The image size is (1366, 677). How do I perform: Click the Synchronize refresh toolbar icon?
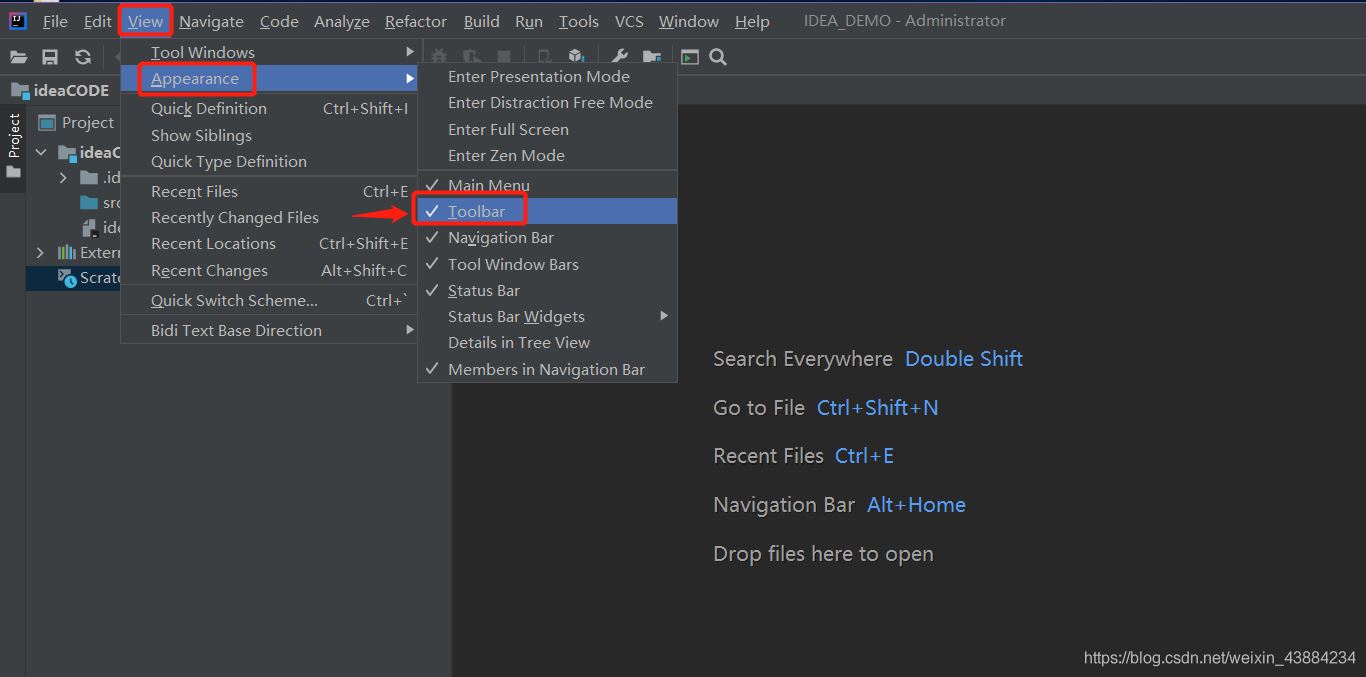83,57
